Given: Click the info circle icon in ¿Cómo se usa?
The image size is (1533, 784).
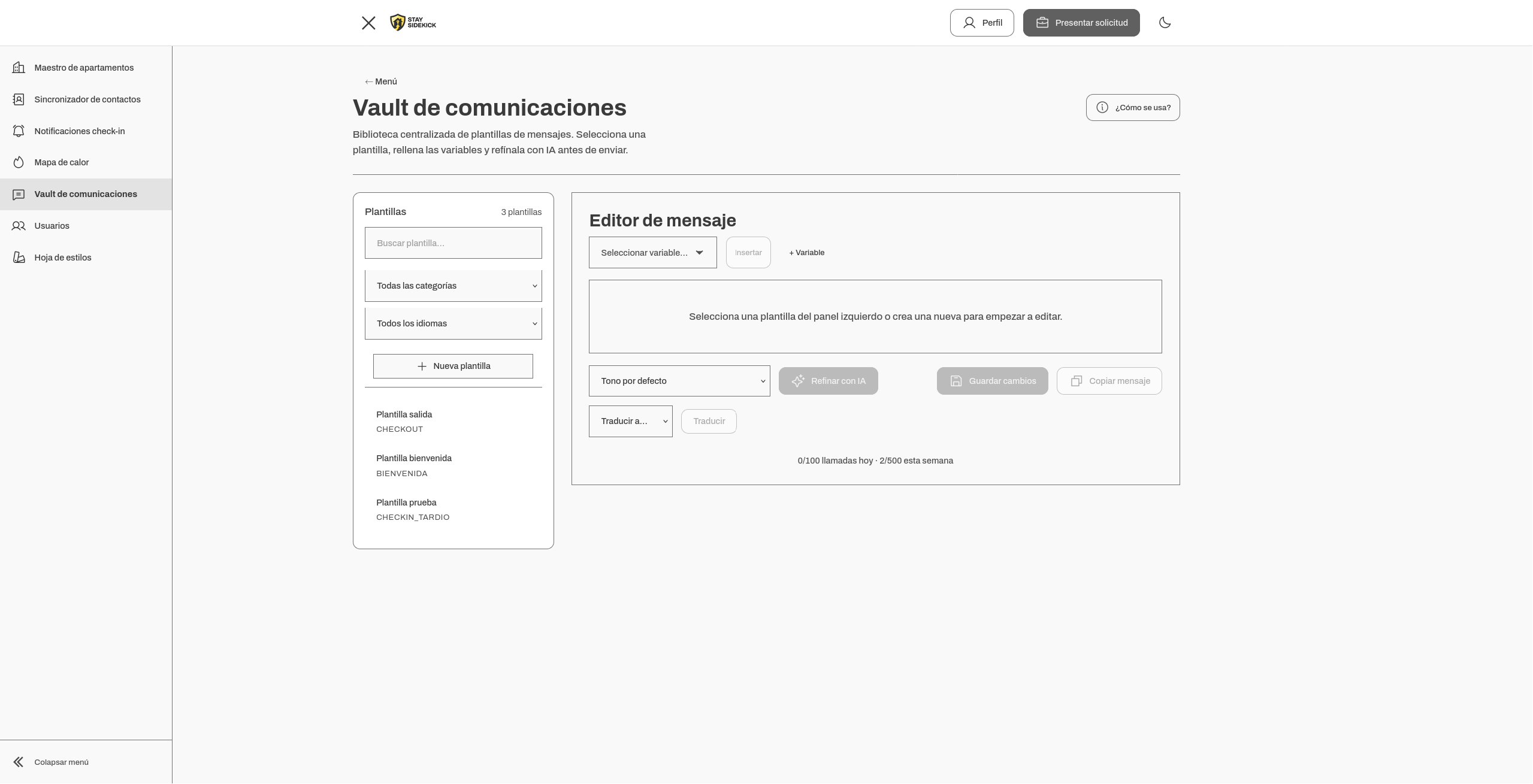Looking at the screenshot, I should tap(1102, 108).
